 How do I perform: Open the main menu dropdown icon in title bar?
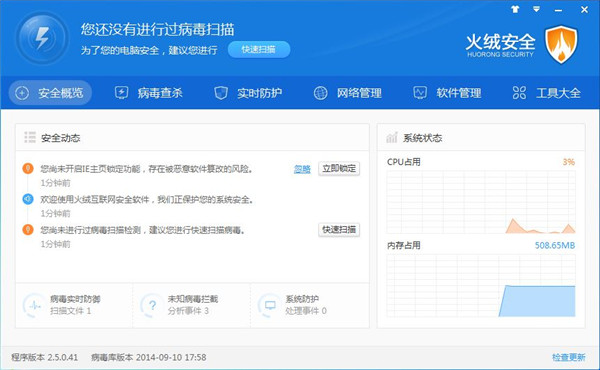pos(536,9)
